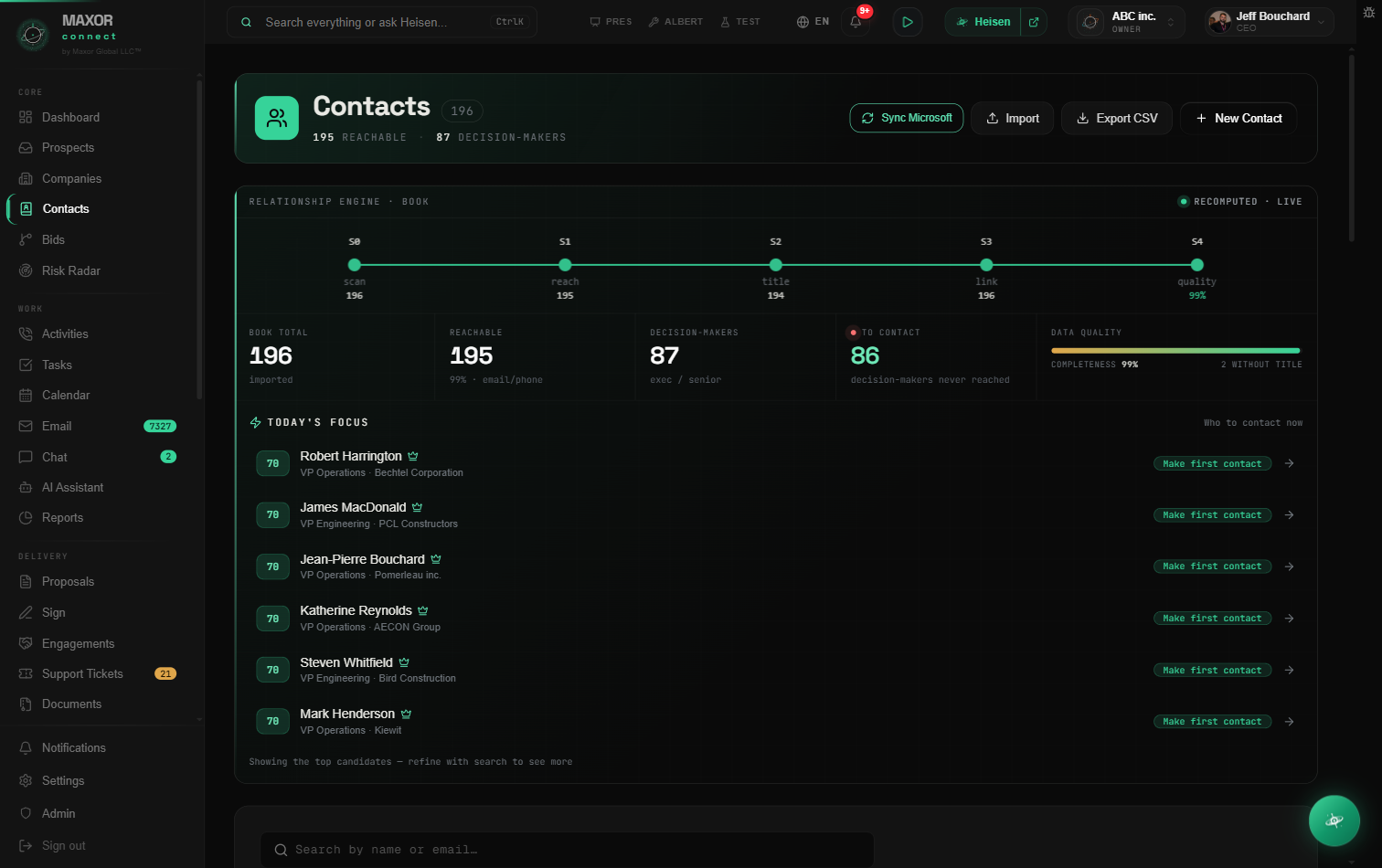Click the data quality completeness bar

[x=1175, y=350]
